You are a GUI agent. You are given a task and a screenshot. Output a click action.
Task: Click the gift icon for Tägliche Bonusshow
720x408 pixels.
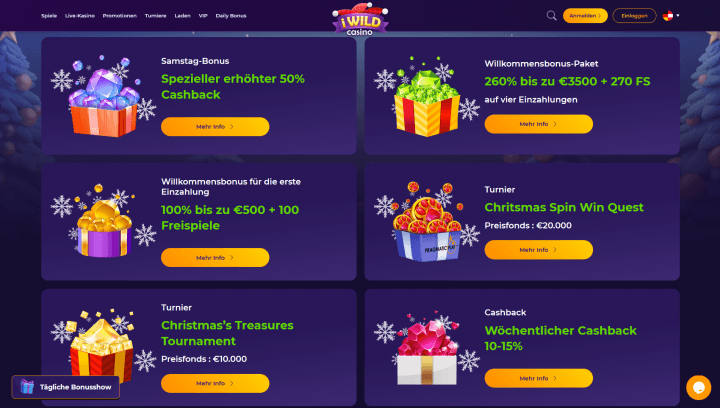click(x=27, y=387)
